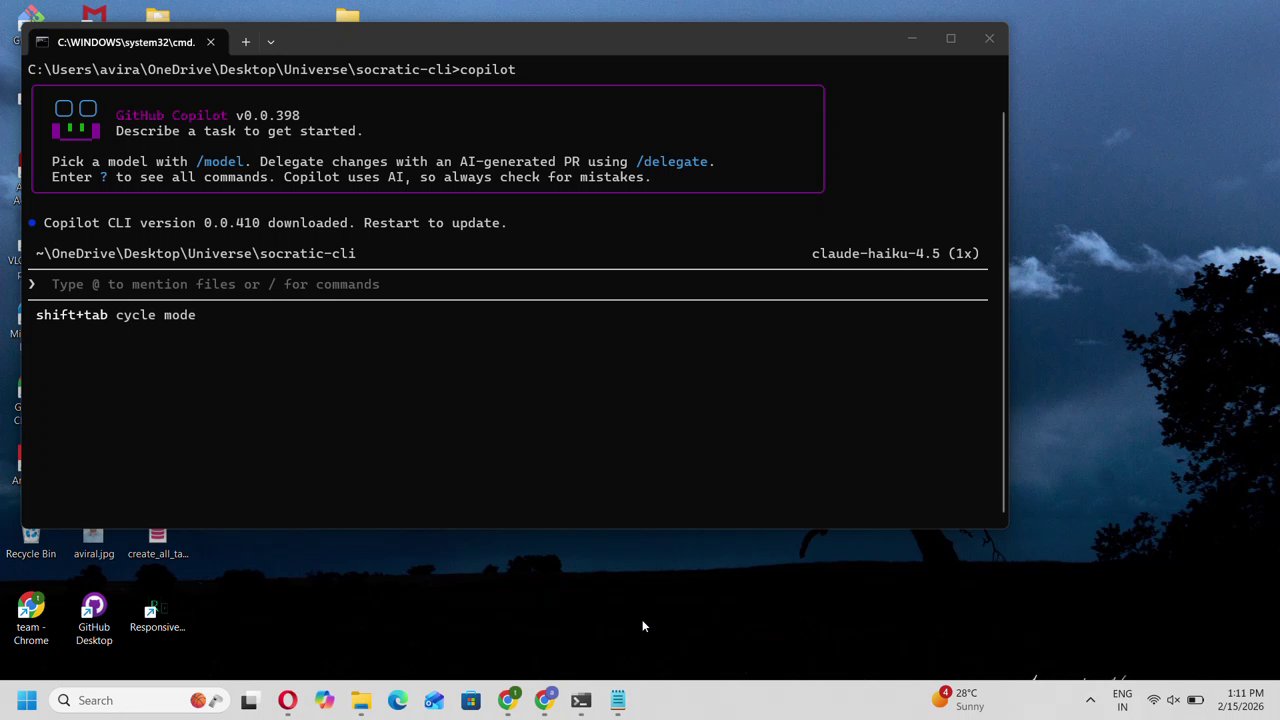Open File Explorer from the taskbar
Screen dimensions: 1280x720
click(x=361, y=700)
